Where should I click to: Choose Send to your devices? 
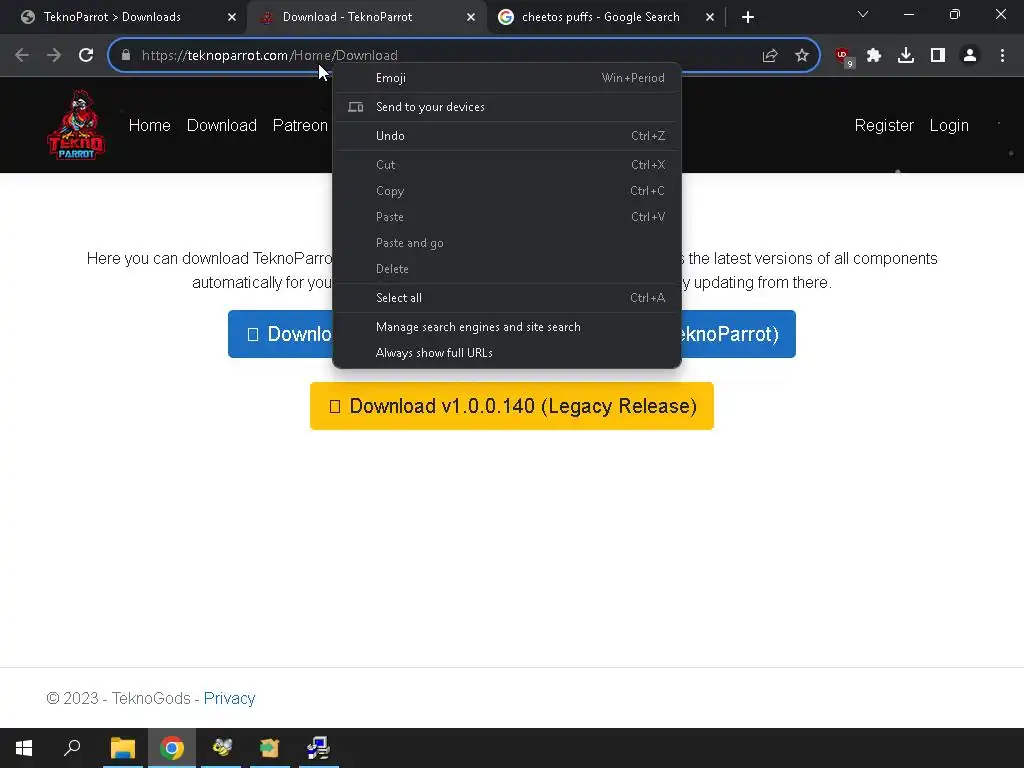coord(507,106)
